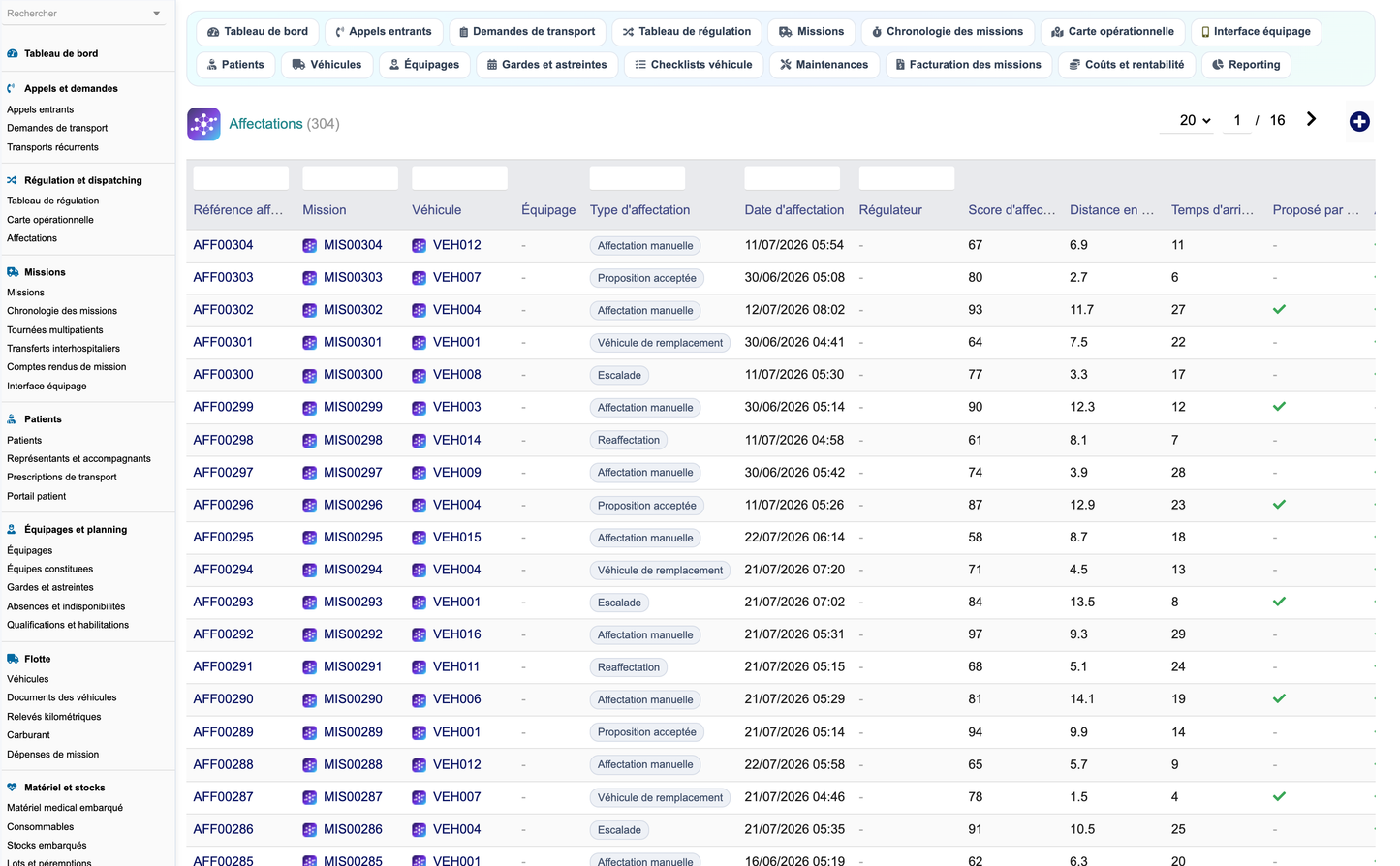Go to next page with the chevron arrow

click(x=1311, y=119)
